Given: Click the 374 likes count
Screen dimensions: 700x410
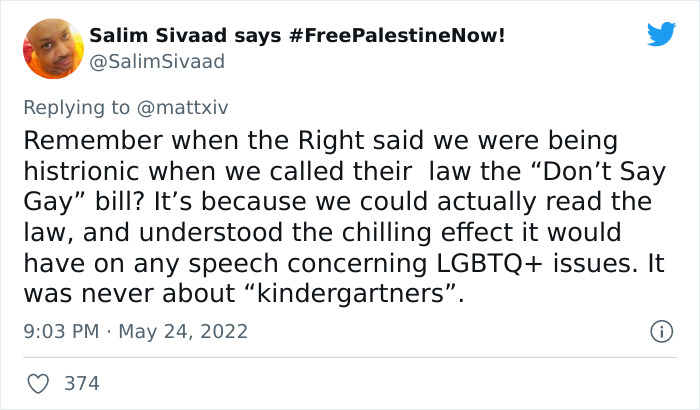Looking at the screenshot, I should [x=81, y=383].
